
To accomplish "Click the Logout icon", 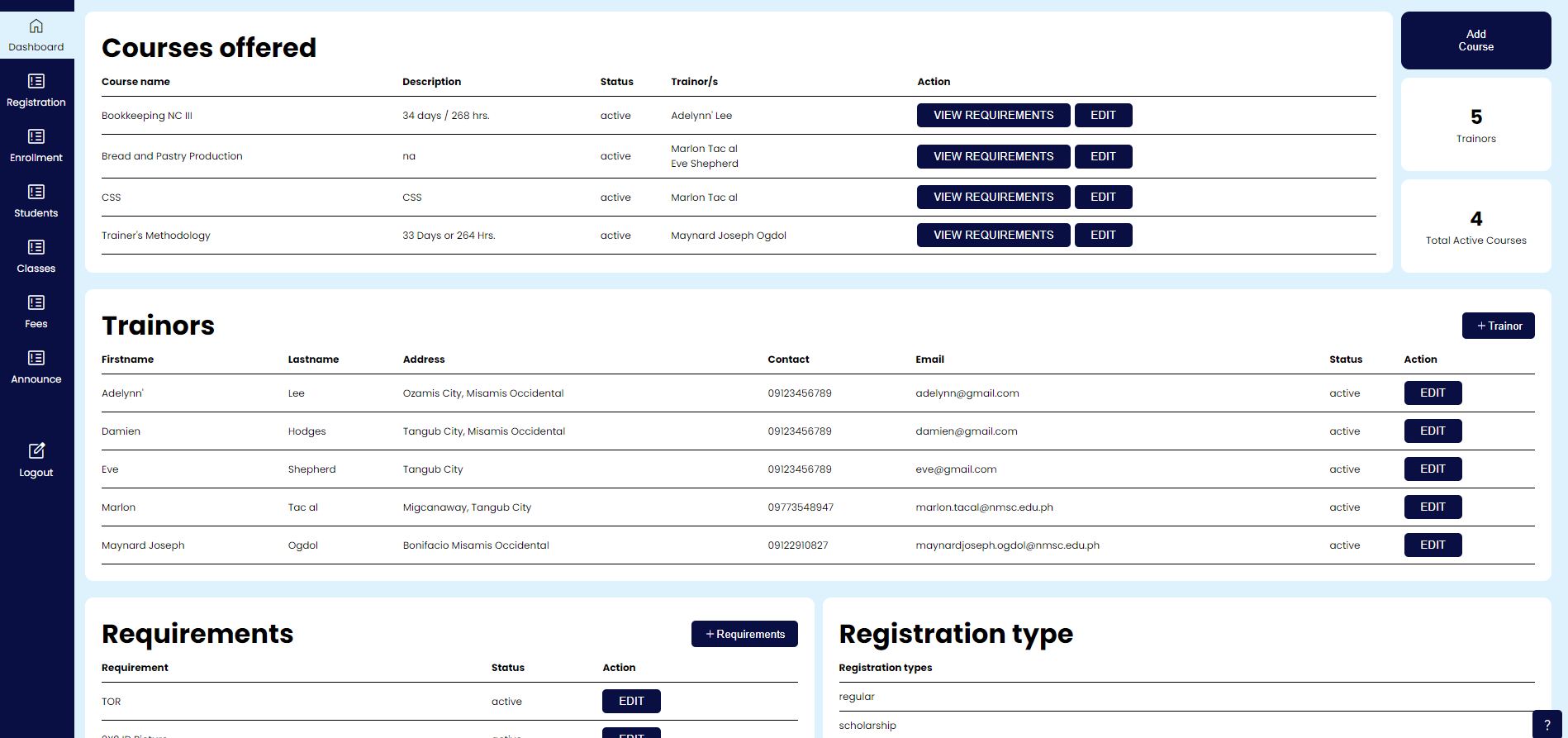I will 36,451.
